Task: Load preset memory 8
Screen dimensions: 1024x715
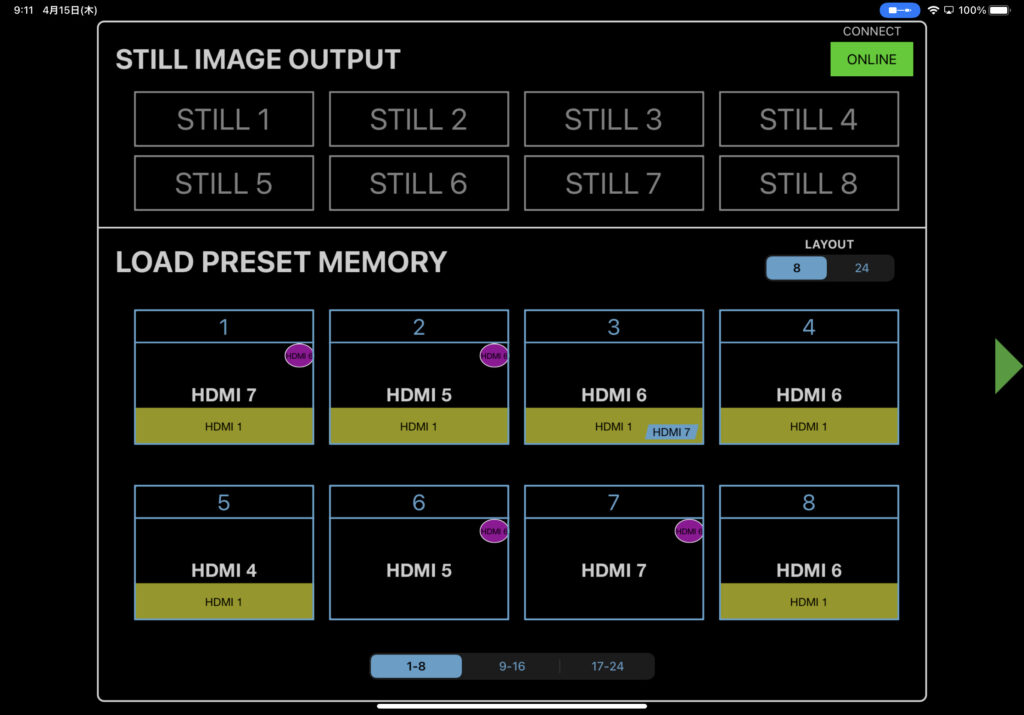Action: pos(808,552)
